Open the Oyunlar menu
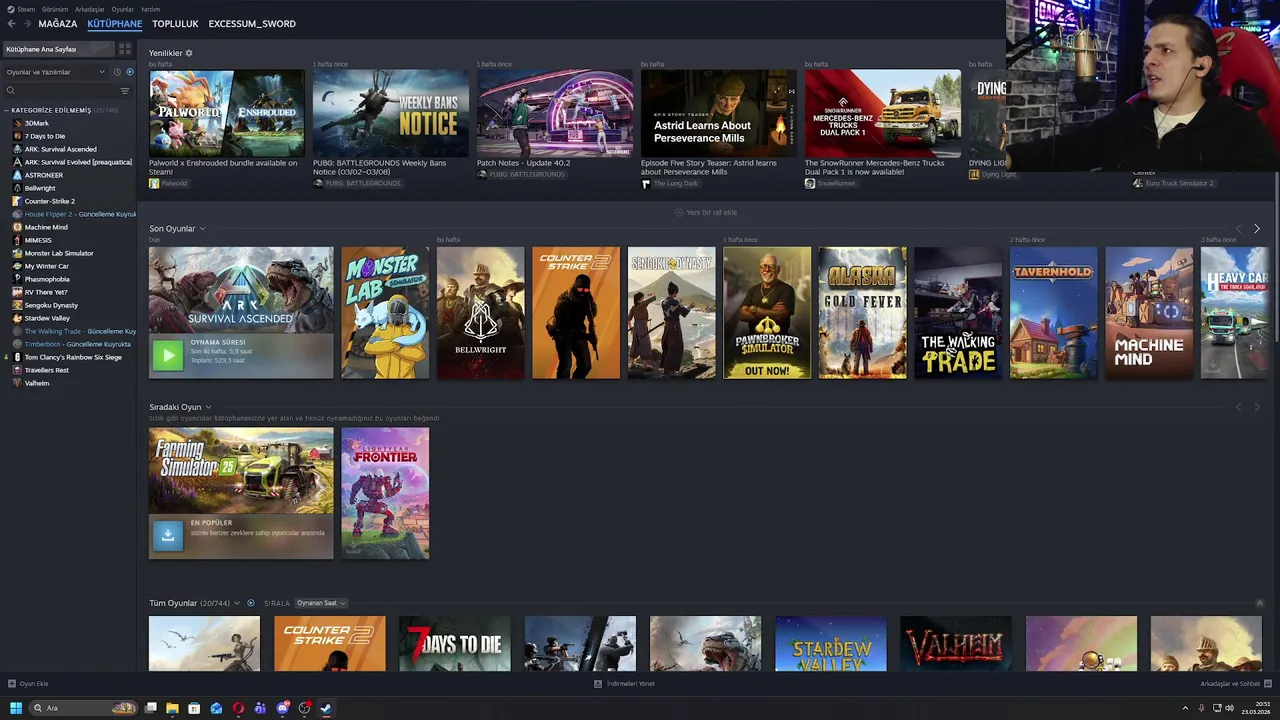This screenshot has height=720, width=1280. 122,9
